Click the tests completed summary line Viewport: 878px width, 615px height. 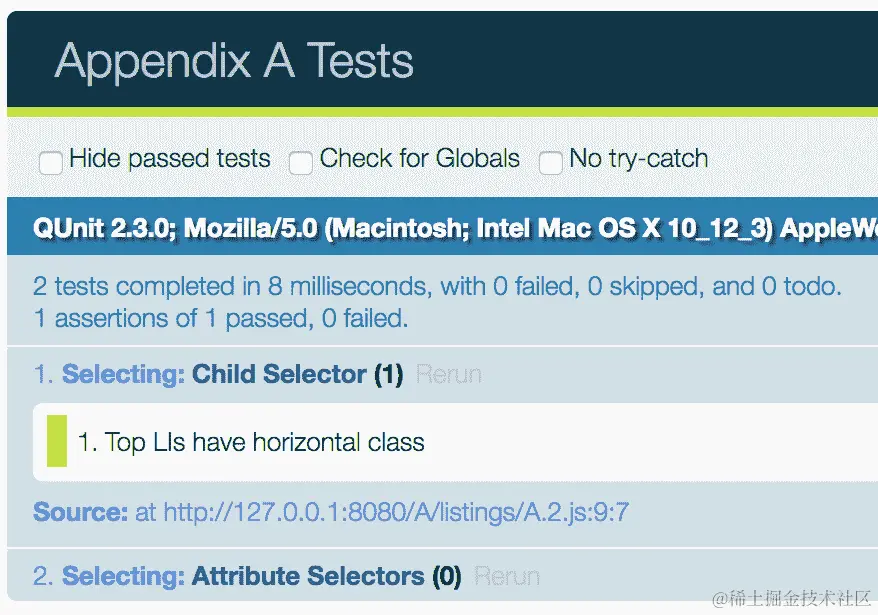tap(437, 287)
